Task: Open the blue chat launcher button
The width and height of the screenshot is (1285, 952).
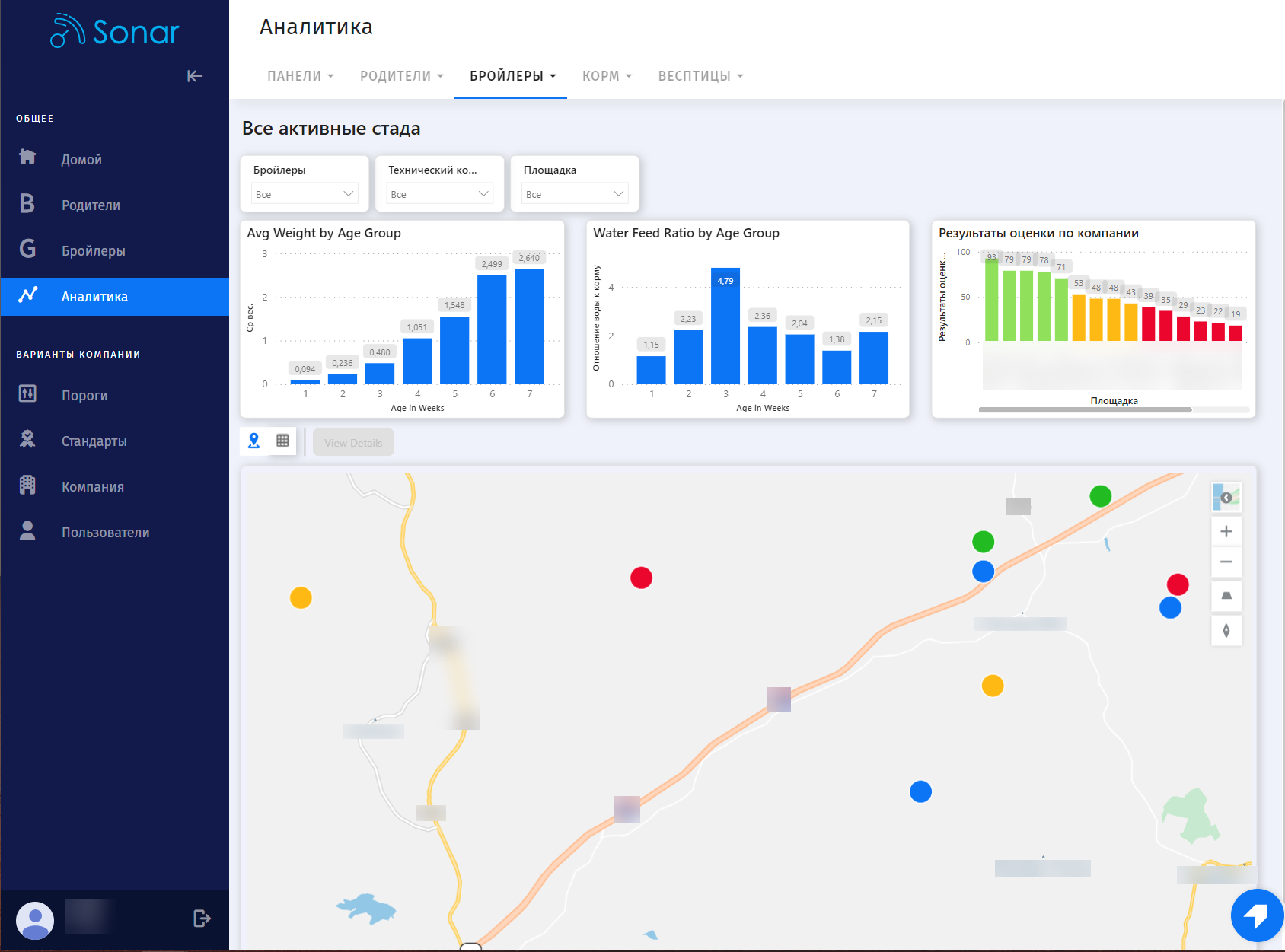Action: [1257, 915]
